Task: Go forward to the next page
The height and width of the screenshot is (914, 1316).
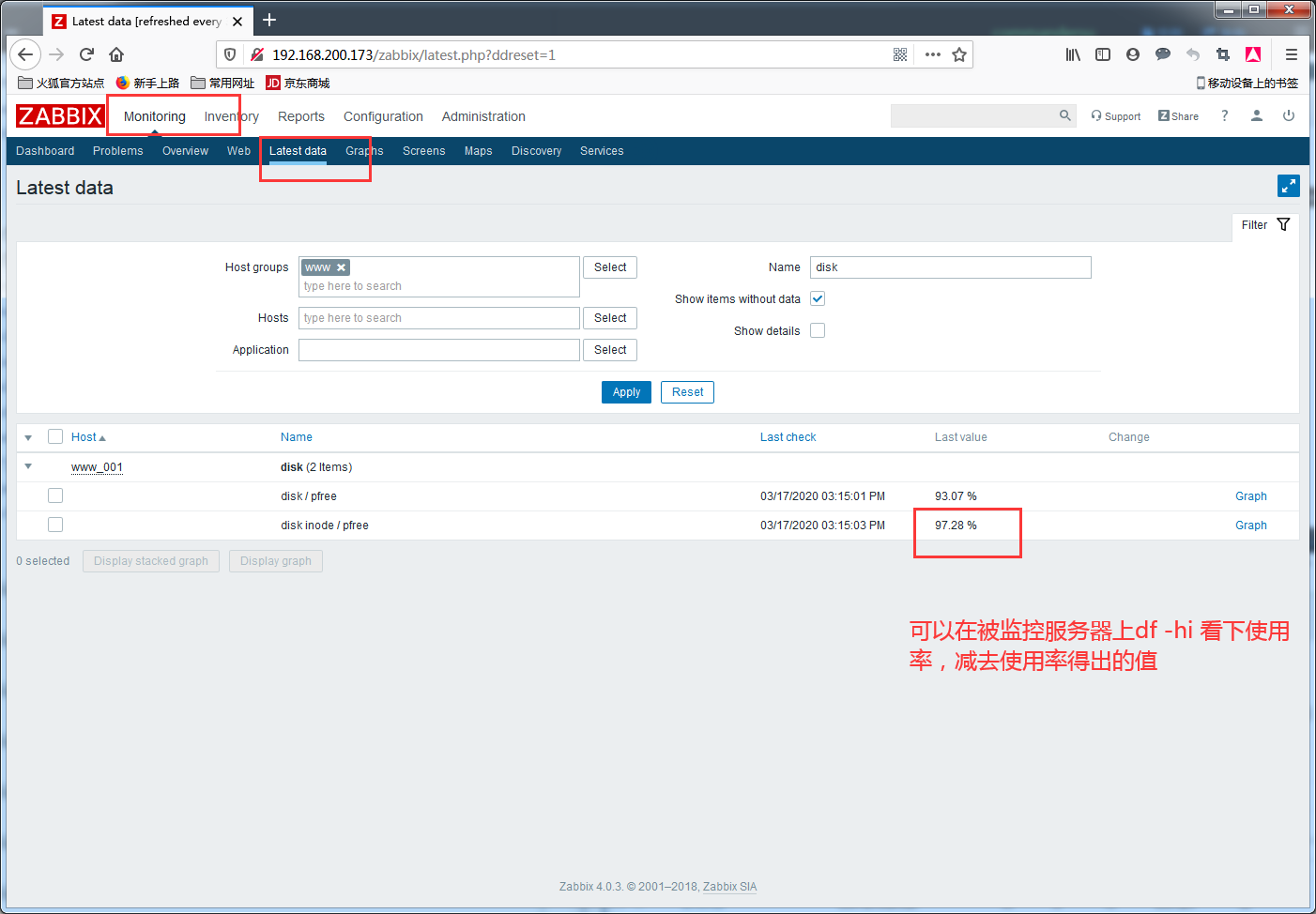Action: click(56, 54)
